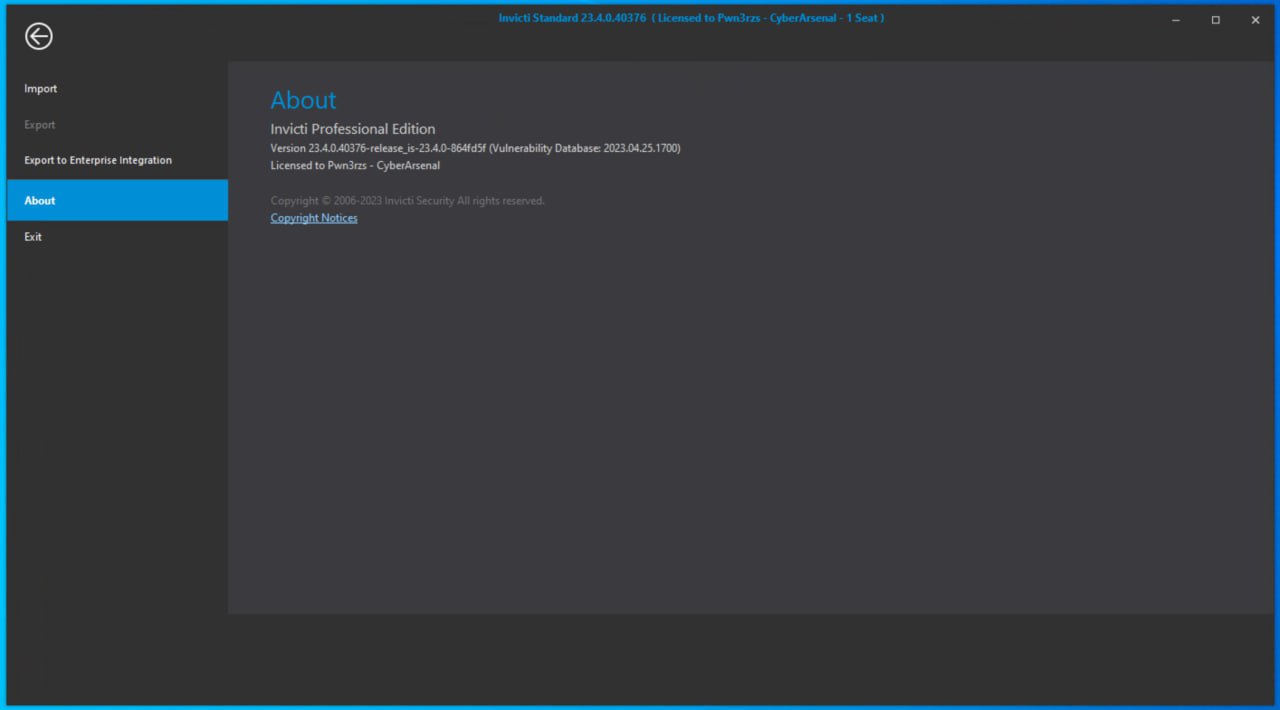Click the About heading text
The width and height of the screenshot is (1280, 710).
303,100
